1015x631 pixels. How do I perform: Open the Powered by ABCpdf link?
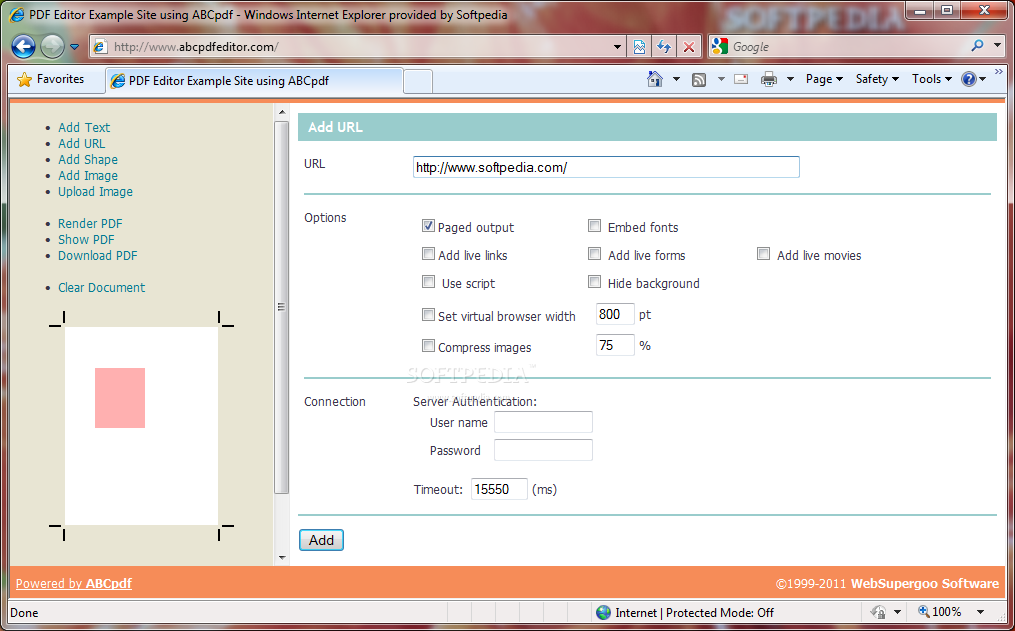click(74, 583)
